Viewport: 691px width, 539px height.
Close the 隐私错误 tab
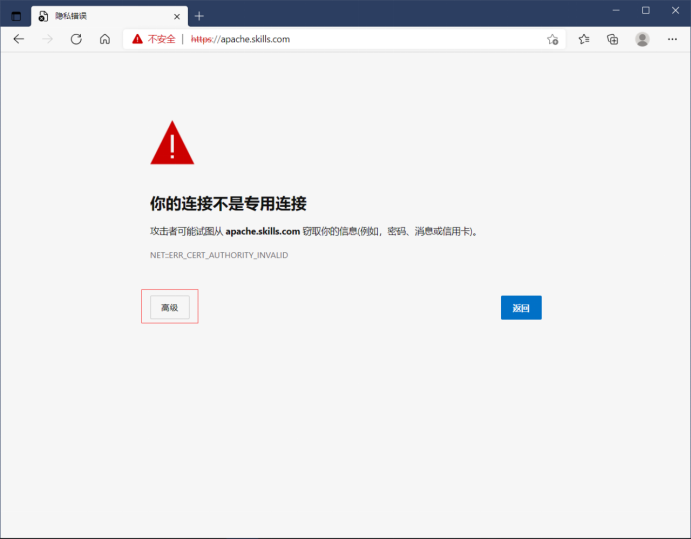click(x=177, y=16)
